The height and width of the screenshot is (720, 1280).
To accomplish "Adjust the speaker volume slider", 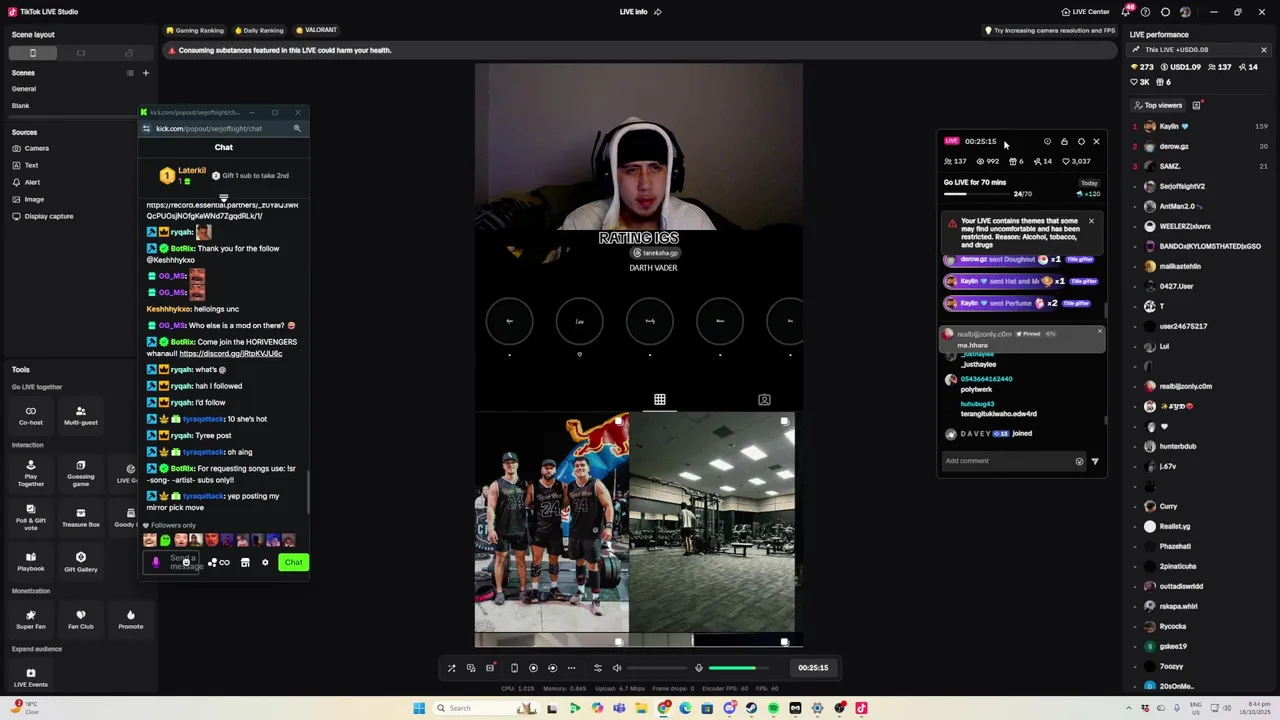I will 657,668.
